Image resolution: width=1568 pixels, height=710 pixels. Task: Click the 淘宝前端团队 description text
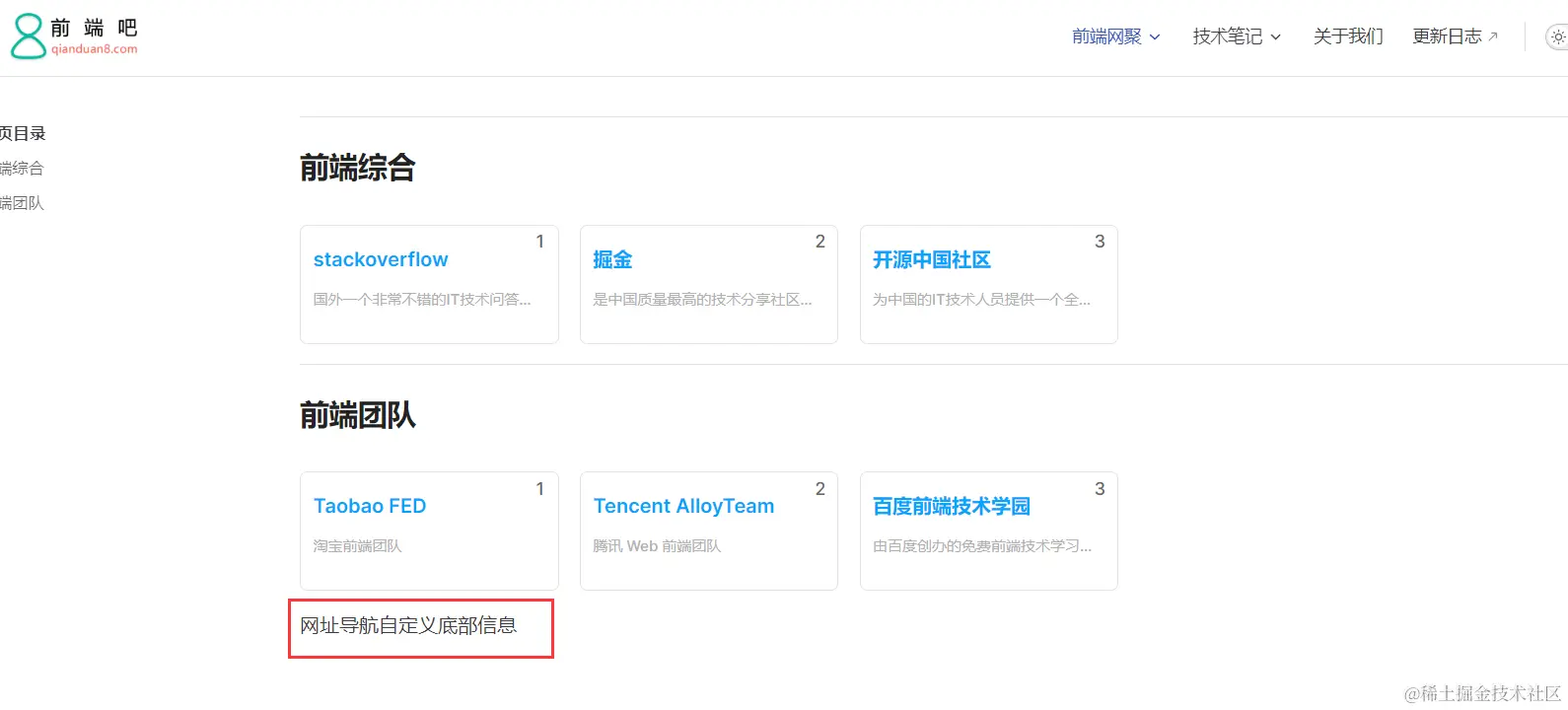tap(358, 545)
